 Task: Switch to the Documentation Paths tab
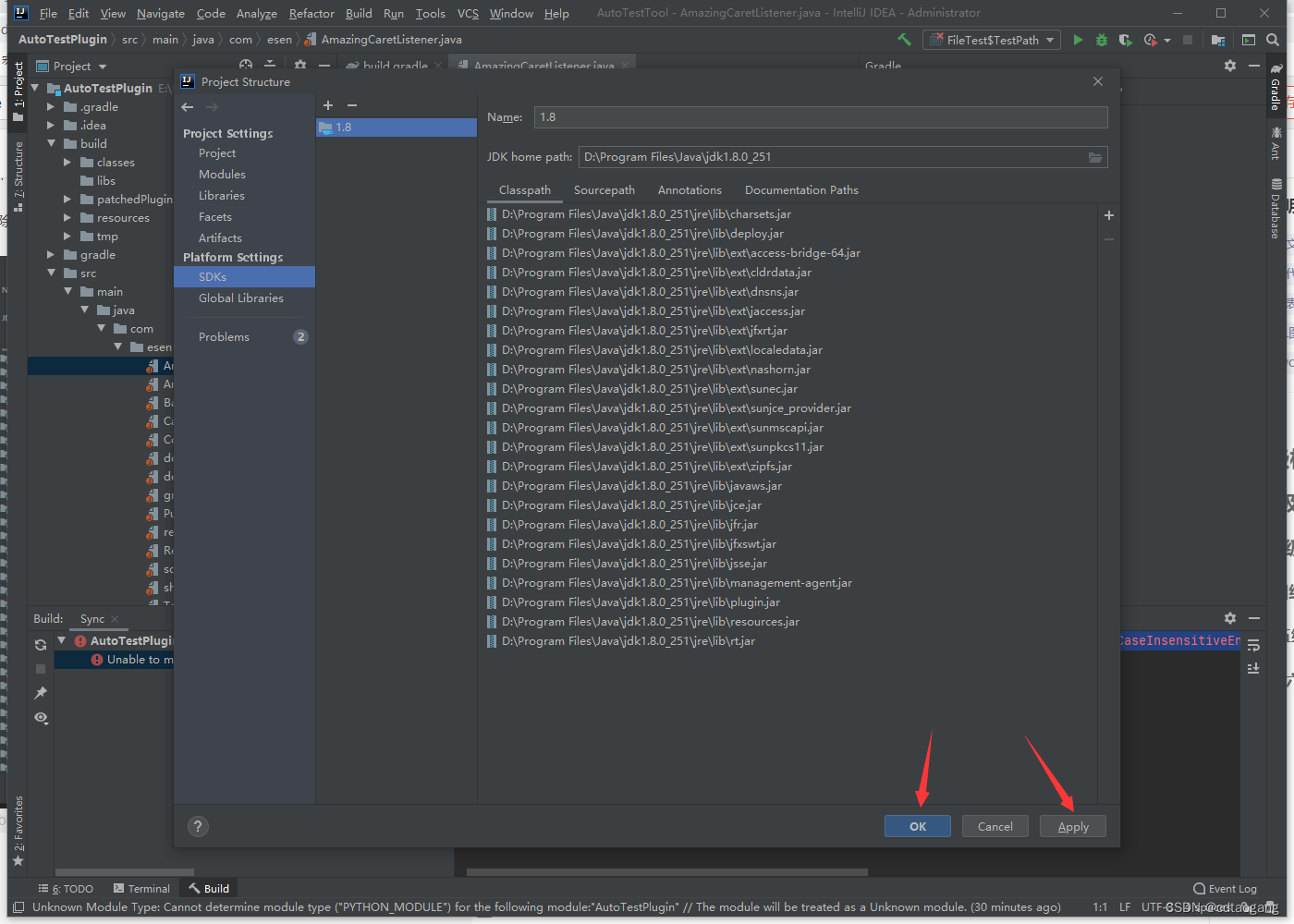[x=801, y=190]
